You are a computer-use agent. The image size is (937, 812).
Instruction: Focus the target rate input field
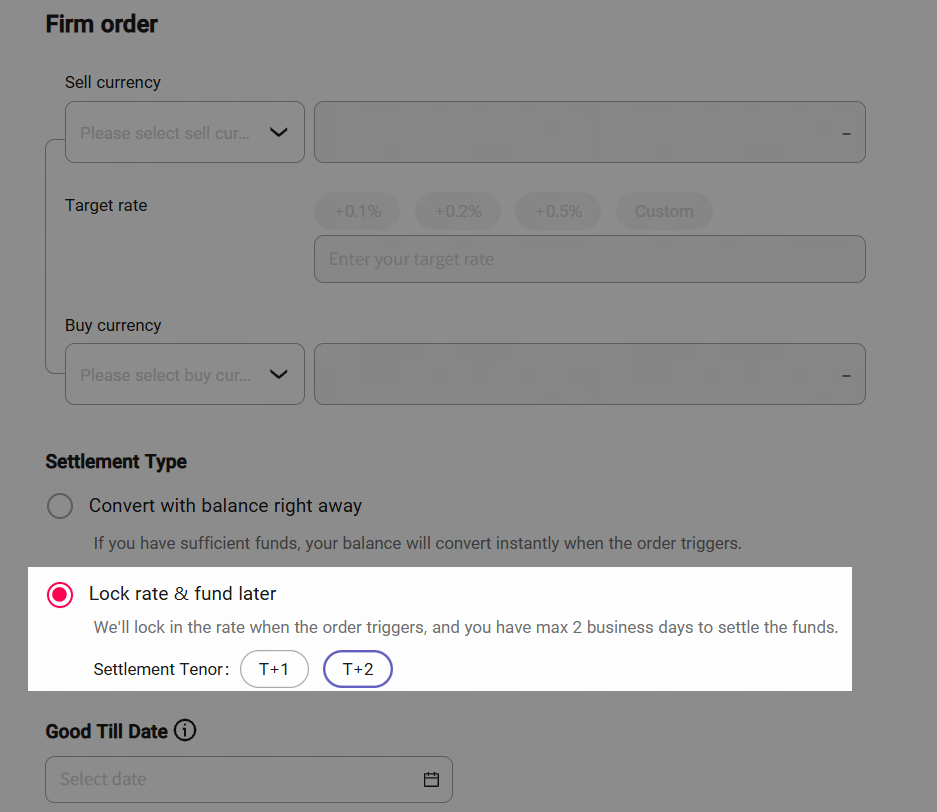click(589, 259)
